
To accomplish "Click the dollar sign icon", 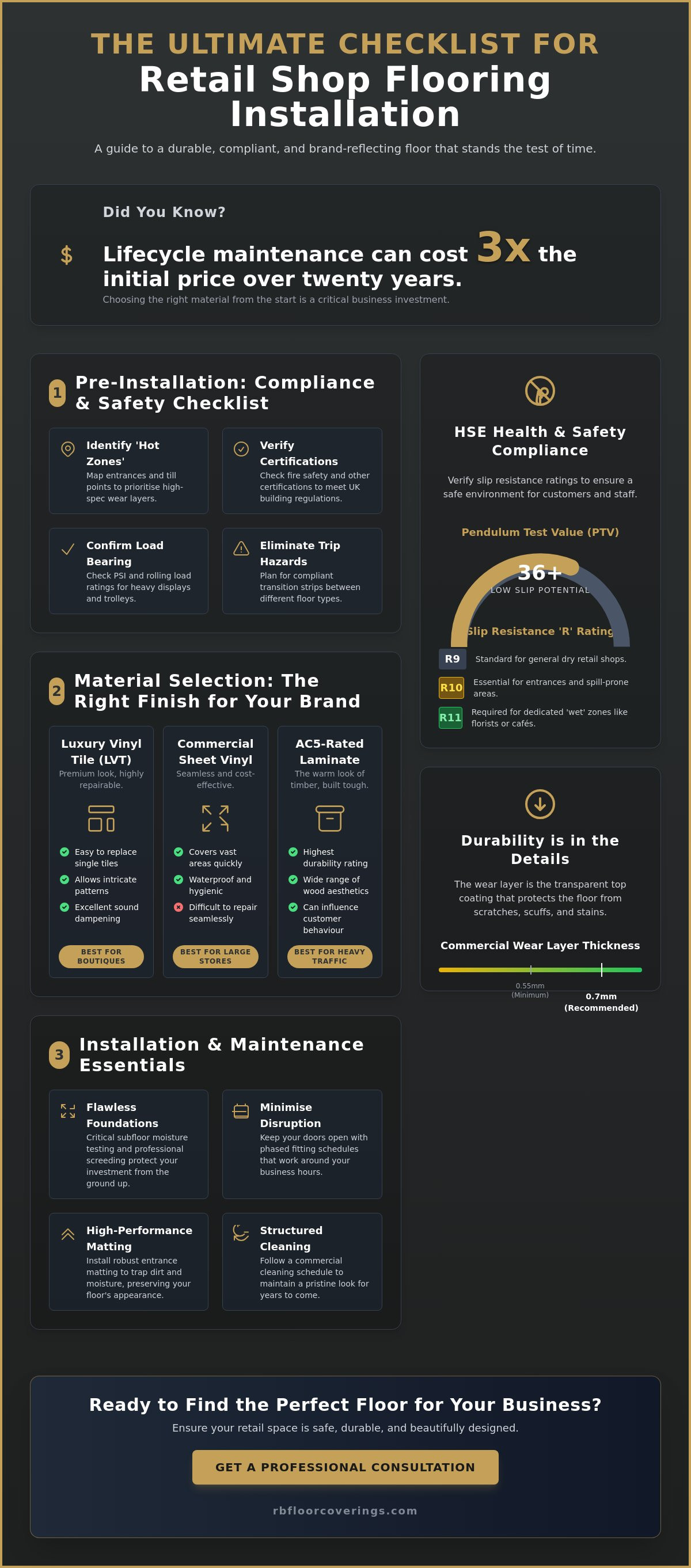I will click(66, 254).
